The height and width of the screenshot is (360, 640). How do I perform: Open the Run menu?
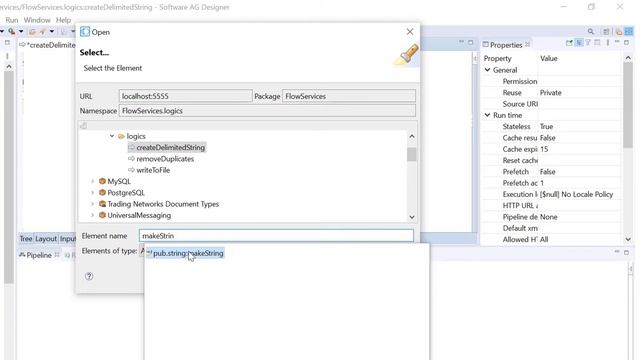pyautogui.click(x=11, y=20)
